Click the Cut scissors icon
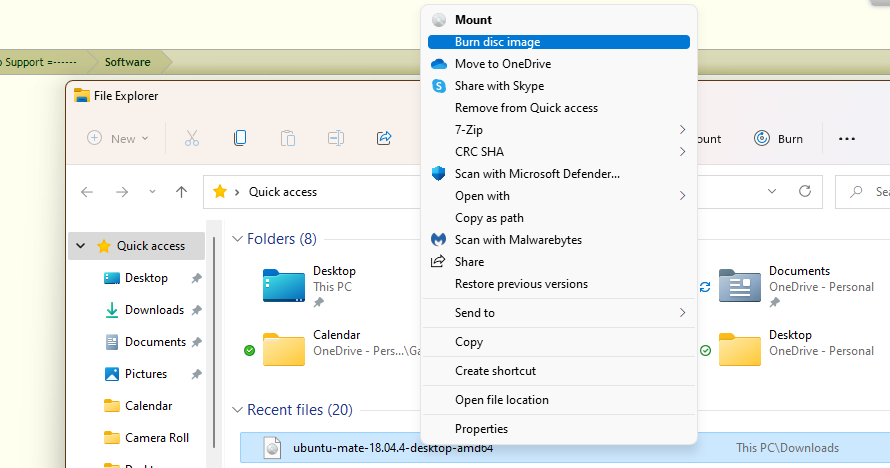Viewport: 890px width, 468px height. (x=192, y=138)
